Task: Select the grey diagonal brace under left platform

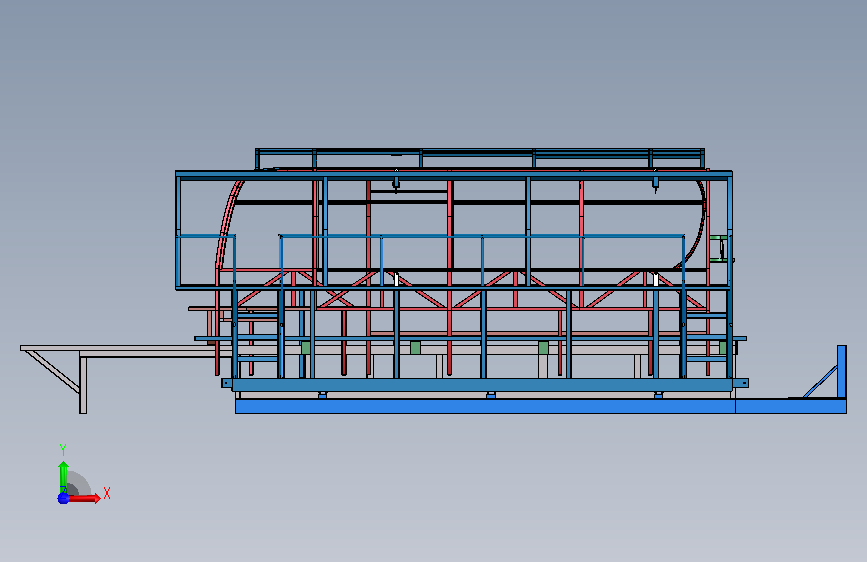Action: pos(53,371)
